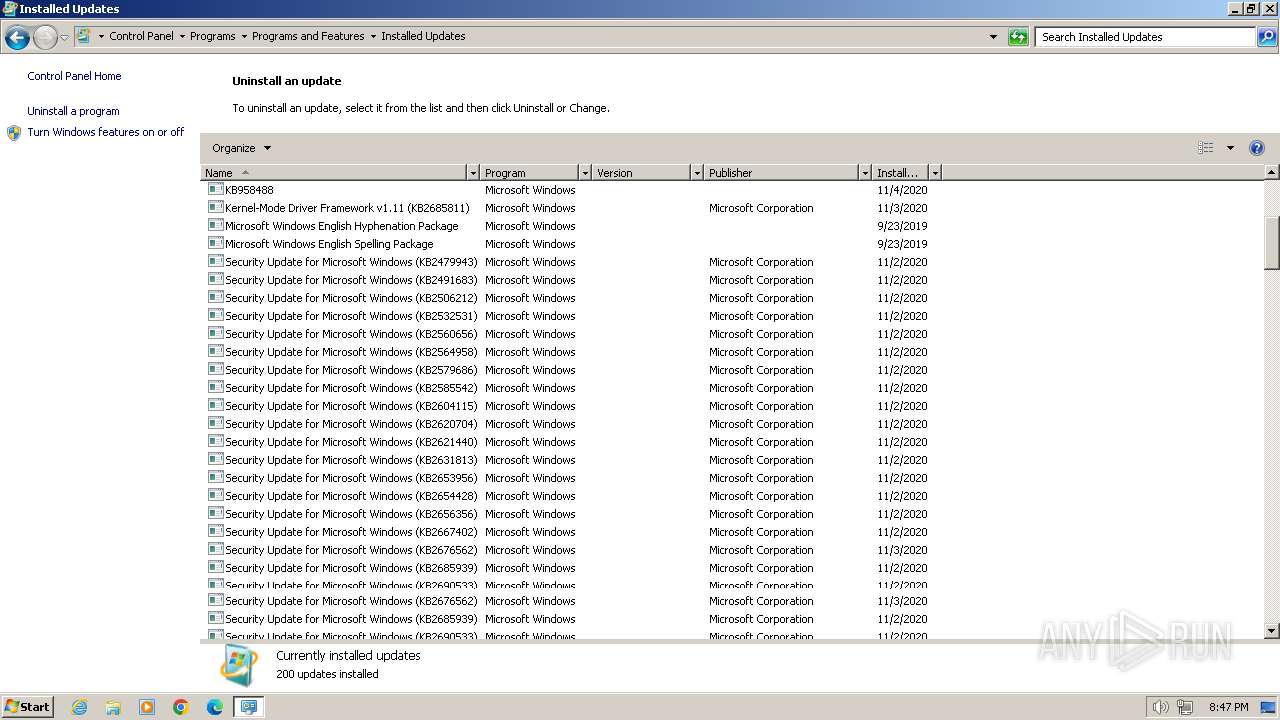Viewport: 1280px width, 720px height.
Task: Open the address bar history dropdown
Action: click(x=993, y=37)
